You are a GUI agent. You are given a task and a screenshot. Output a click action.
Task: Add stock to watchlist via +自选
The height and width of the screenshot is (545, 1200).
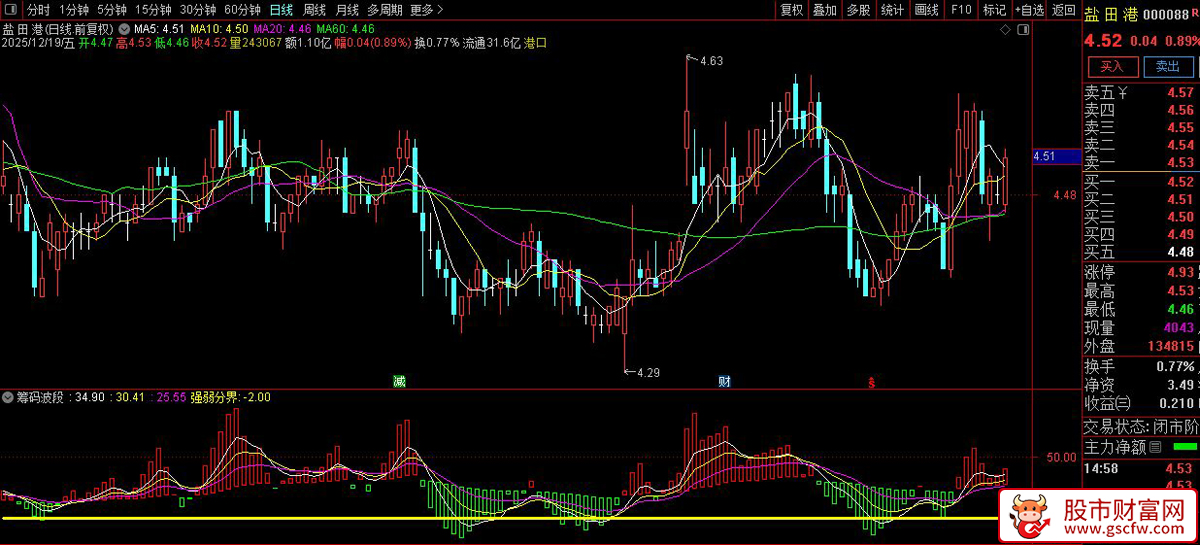(1029, 10)
